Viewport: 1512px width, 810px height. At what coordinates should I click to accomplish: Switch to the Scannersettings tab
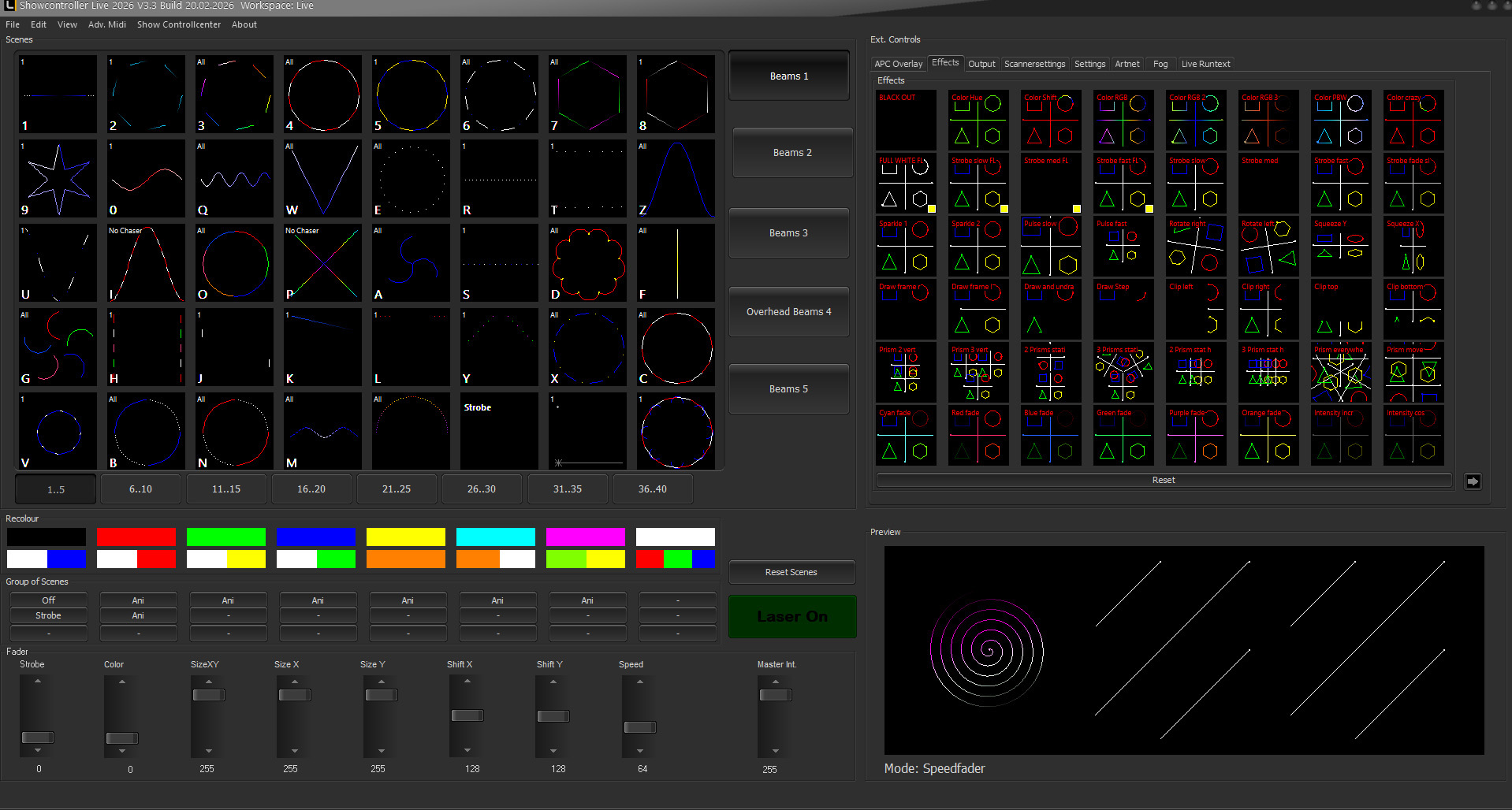1034,64
